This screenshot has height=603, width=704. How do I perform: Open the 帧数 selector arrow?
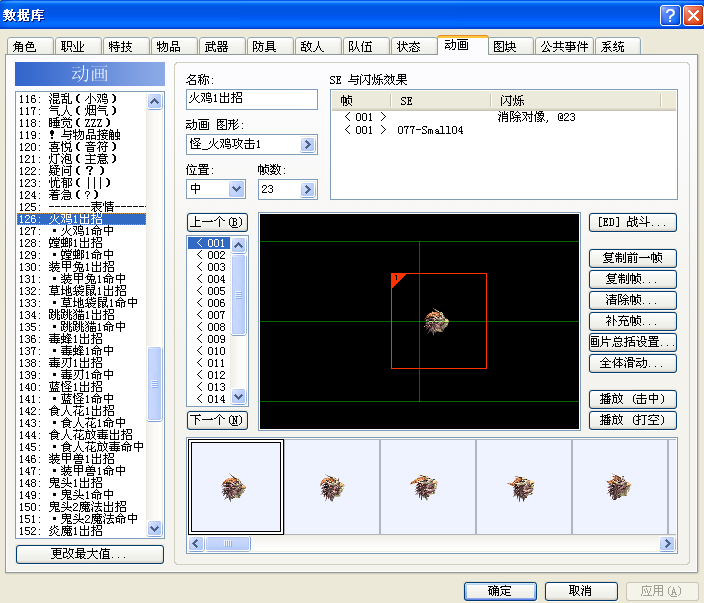tap(308, 189)
